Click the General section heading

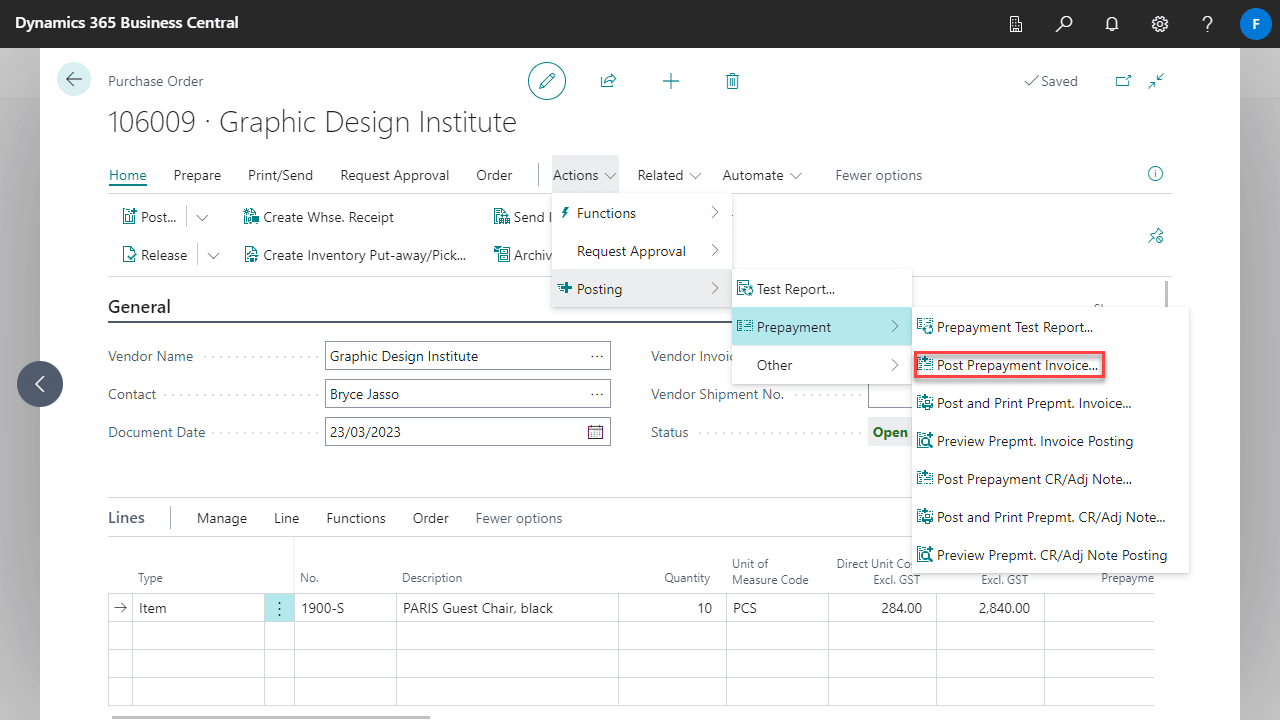click(x=139, y=307)
